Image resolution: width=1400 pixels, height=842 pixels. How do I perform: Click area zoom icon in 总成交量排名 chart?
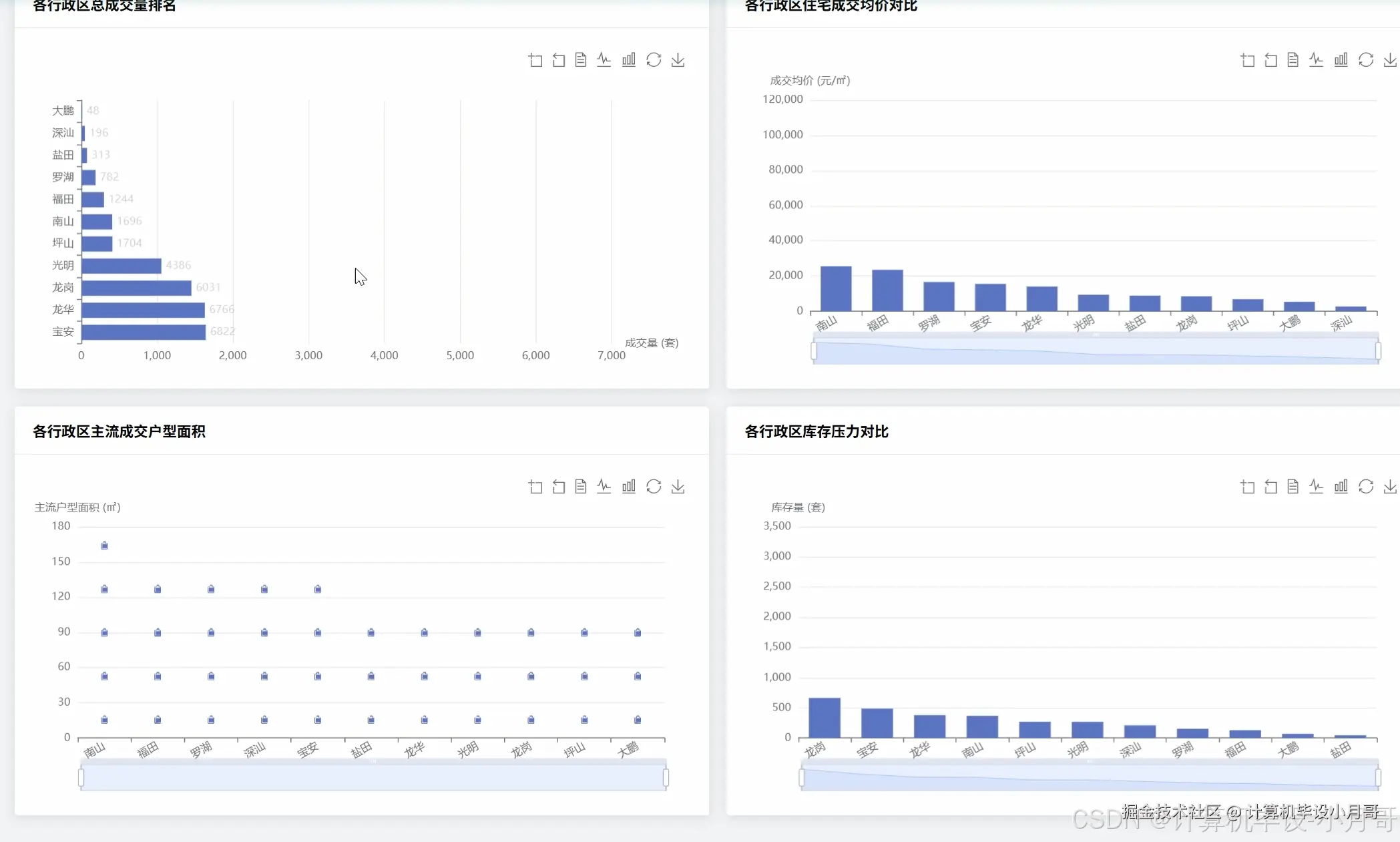coord(535,60)
